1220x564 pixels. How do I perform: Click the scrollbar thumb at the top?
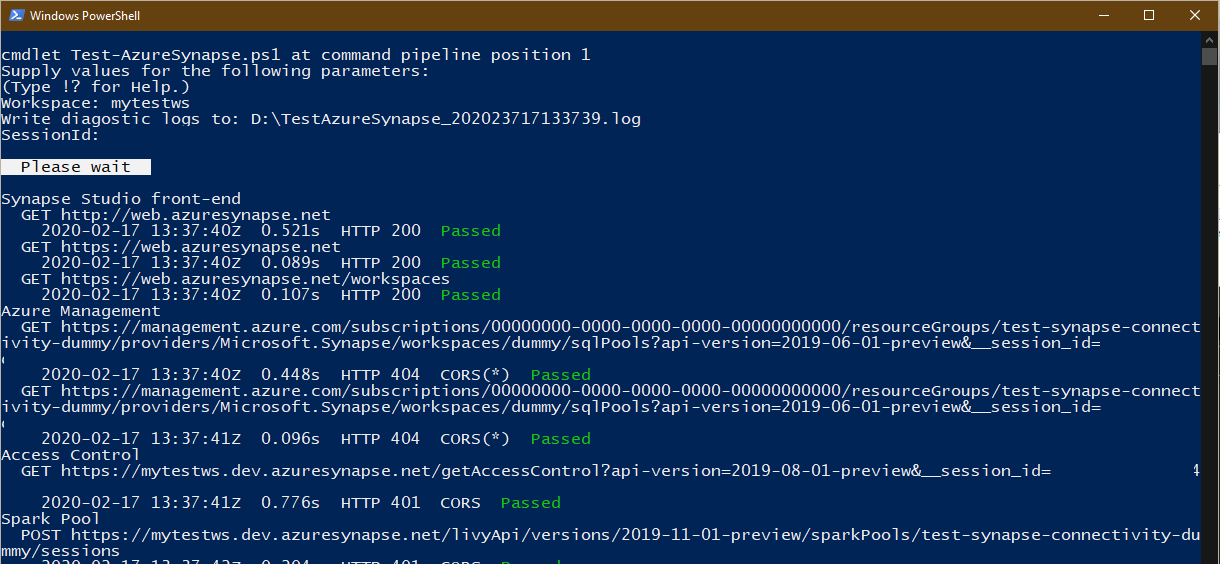tap(1209, 56)
